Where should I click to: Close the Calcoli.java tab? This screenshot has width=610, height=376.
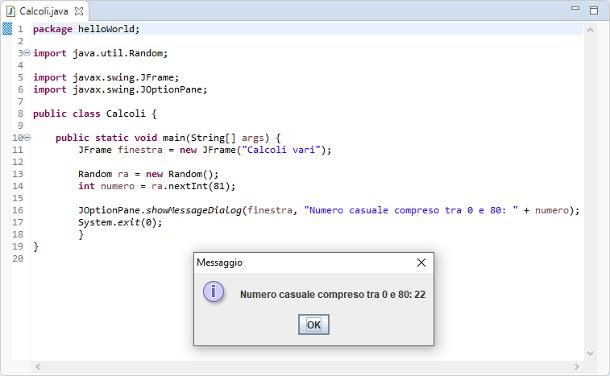[79, 11]
